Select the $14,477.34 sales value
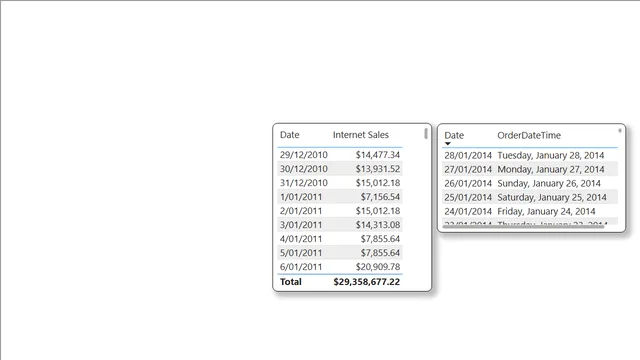 tap(378, 155)
